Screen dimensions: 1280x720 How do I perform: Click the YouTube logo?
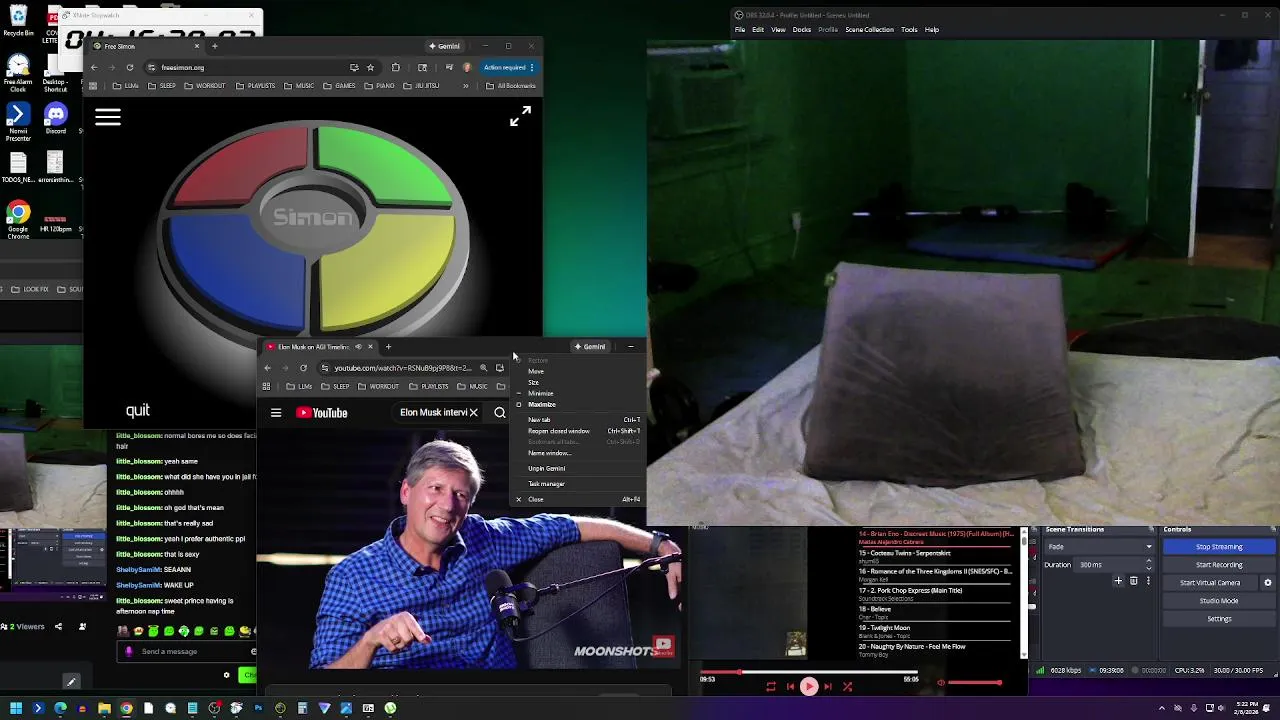click(x=321, y=412)
